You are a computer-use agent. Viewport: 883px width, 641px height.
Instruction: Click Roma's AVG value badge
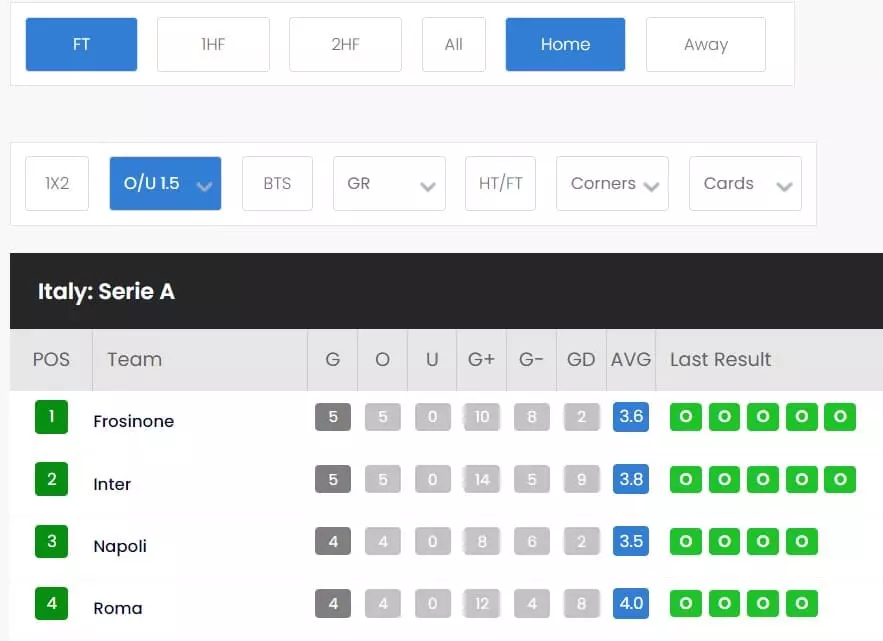[x=631, y=604]
